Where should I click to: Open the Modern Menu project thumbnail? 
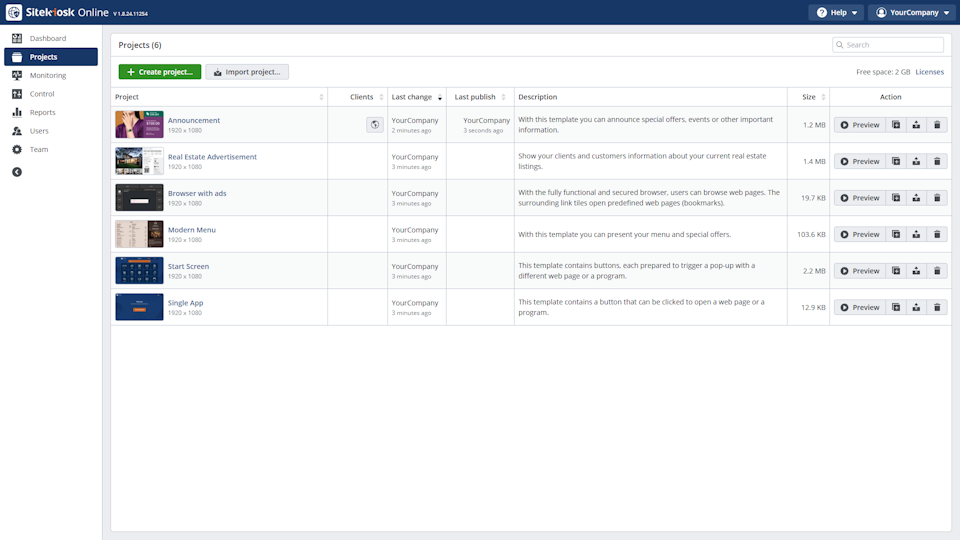tap(139, 234)
